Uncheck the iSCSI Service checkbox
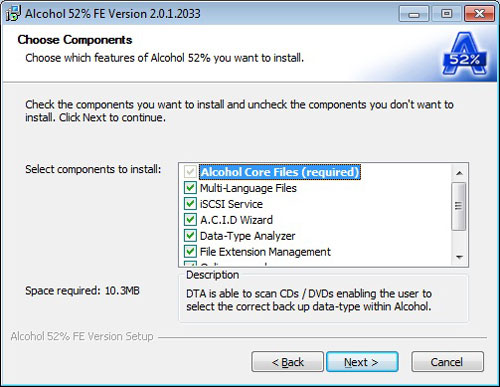Image resolution: width=500 pixels, height=387 pixels. click(x=190, y=204)
